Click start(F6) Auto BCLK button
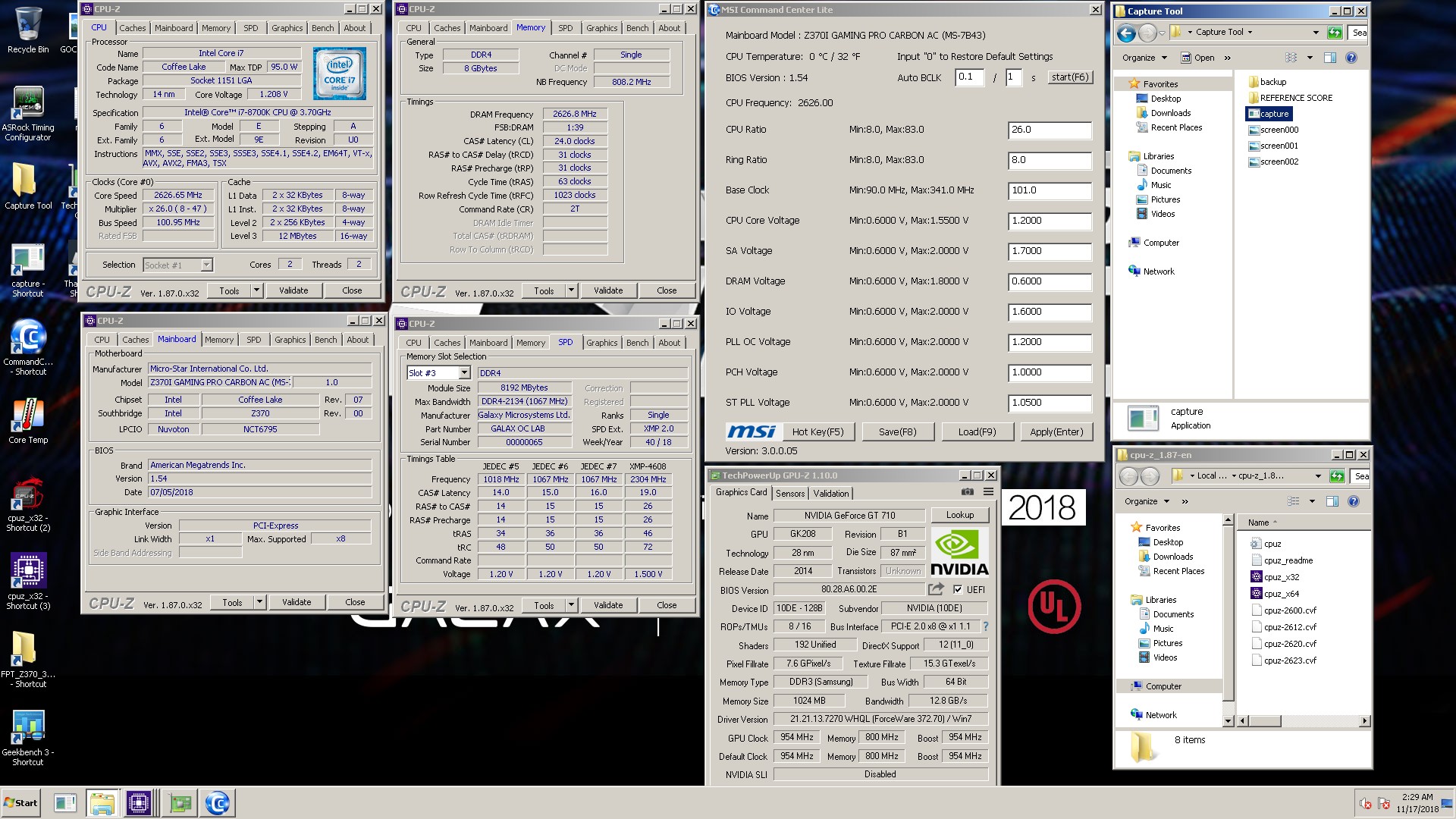Image resolution: width=1456 pixels, height=819 pixels. 1070,77
